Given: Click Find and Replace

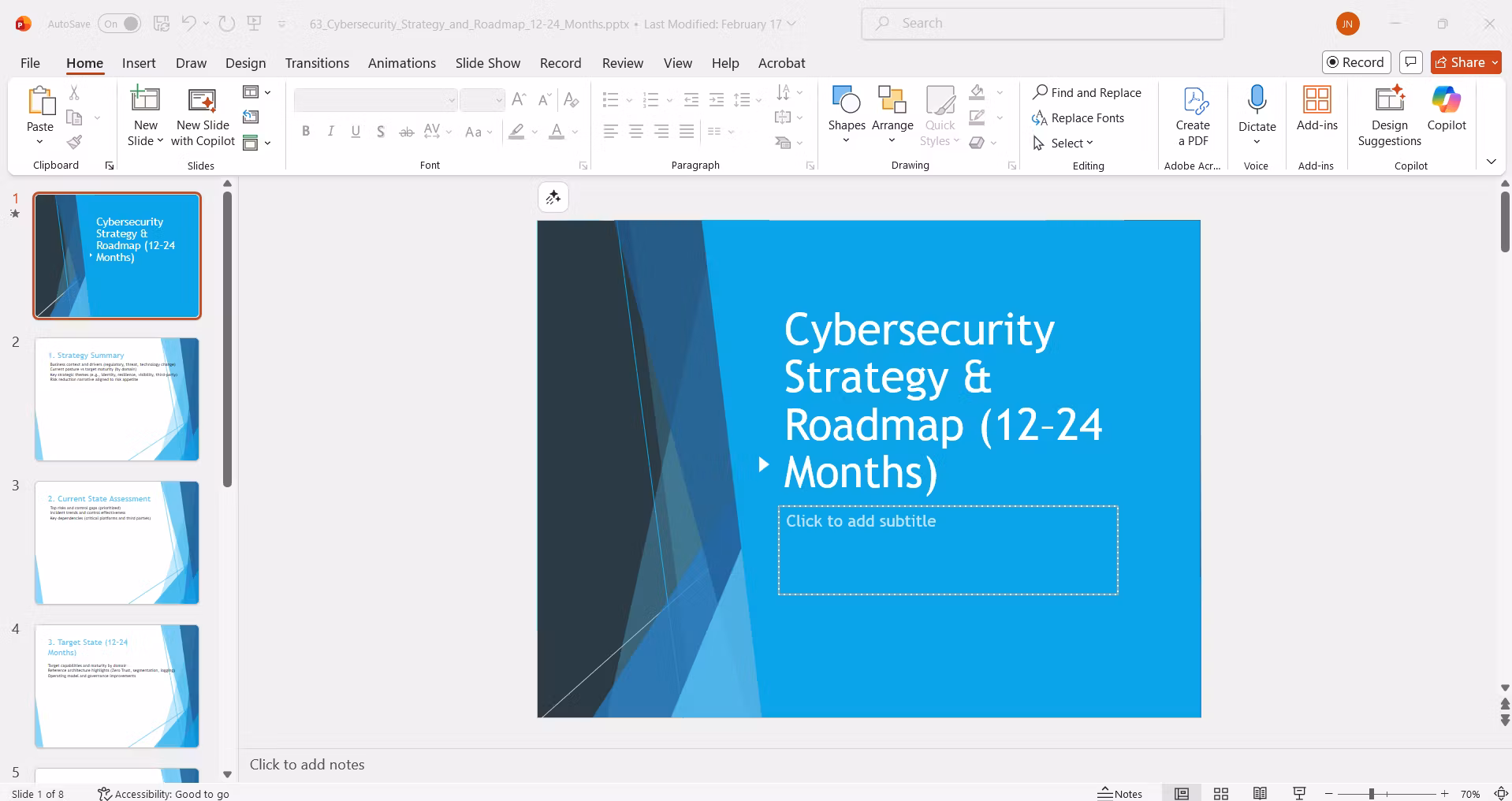Looking at the screenshot, I should tap(1087, 92).
